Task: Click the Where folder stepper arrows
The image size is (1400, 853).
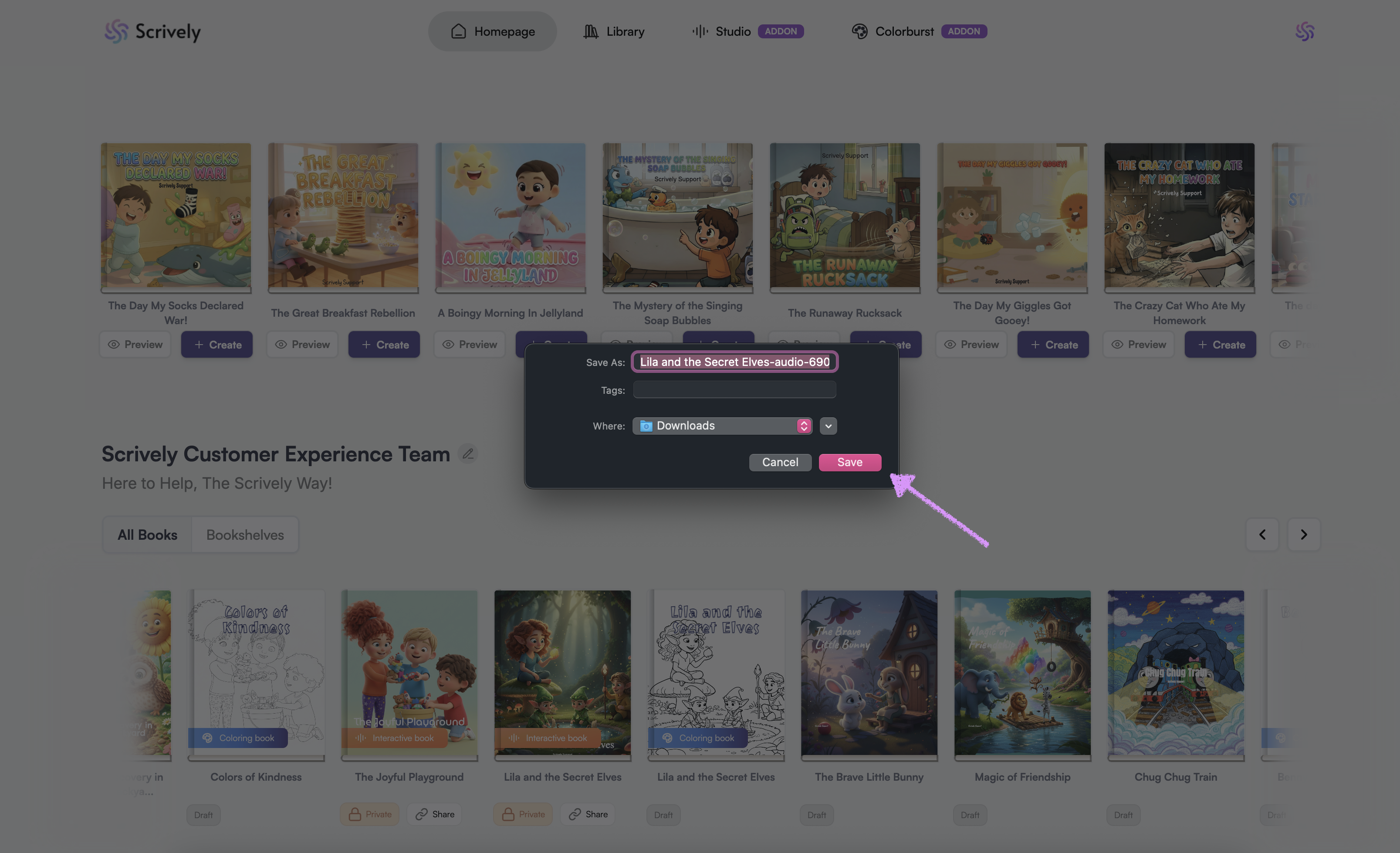Action: (803, 426)
